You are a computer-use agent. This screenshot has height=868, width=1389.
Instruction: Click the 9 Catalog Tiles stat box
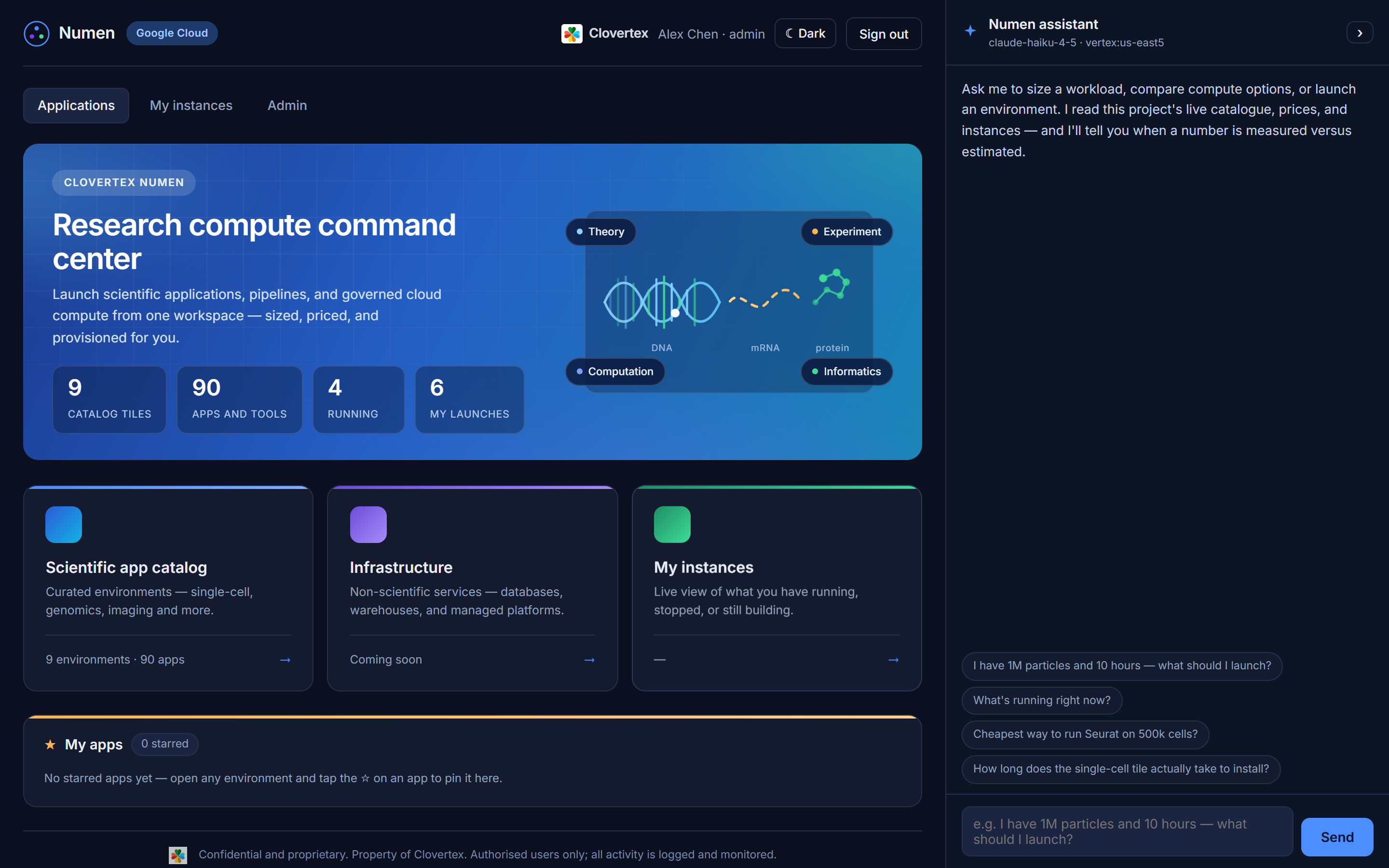coord(109,400)
